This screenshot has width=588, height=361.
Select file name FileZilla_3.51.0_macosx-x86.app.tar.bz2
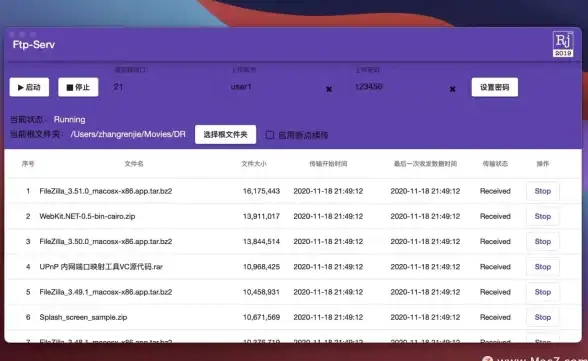click(x=106, y=191)
